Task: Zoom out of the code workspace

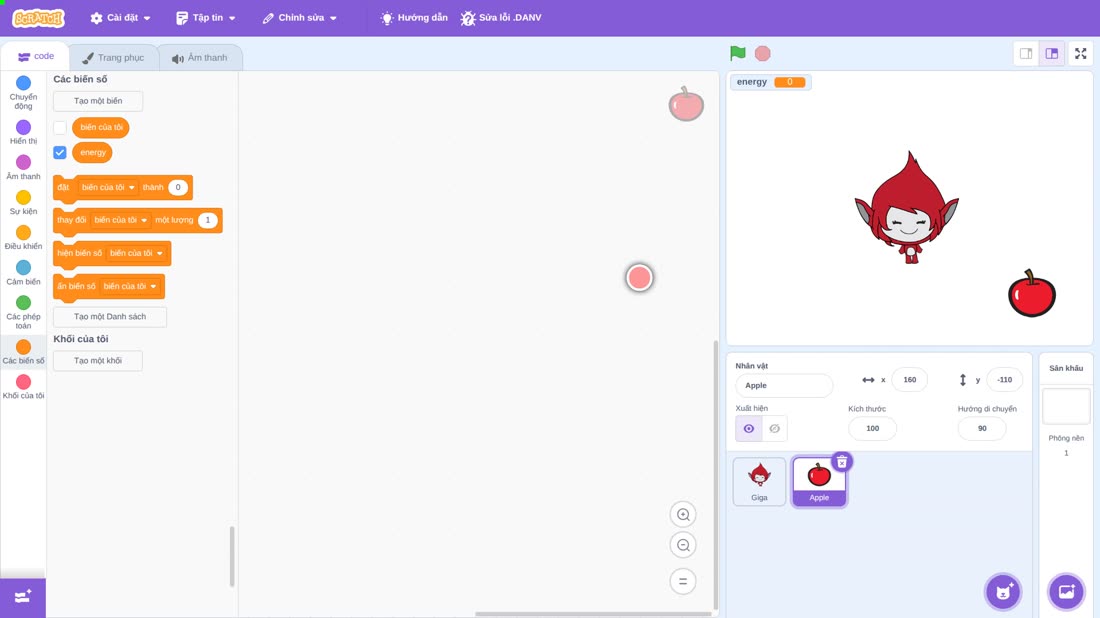Action: coord(683,545)
